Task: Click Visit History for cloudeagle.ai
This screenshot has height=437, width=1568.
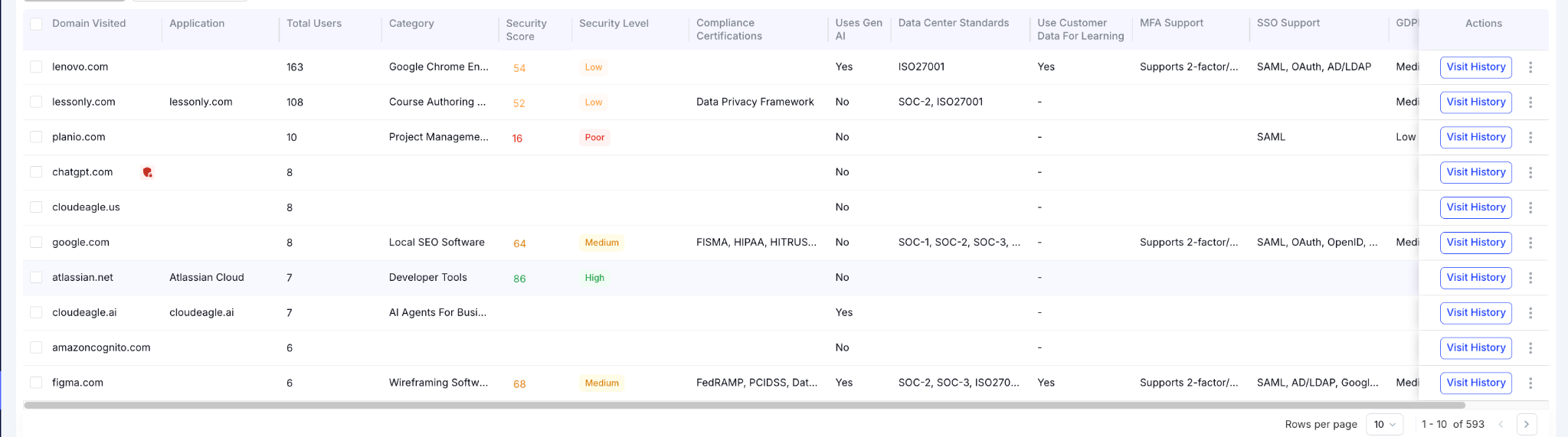Action: 1476,313
